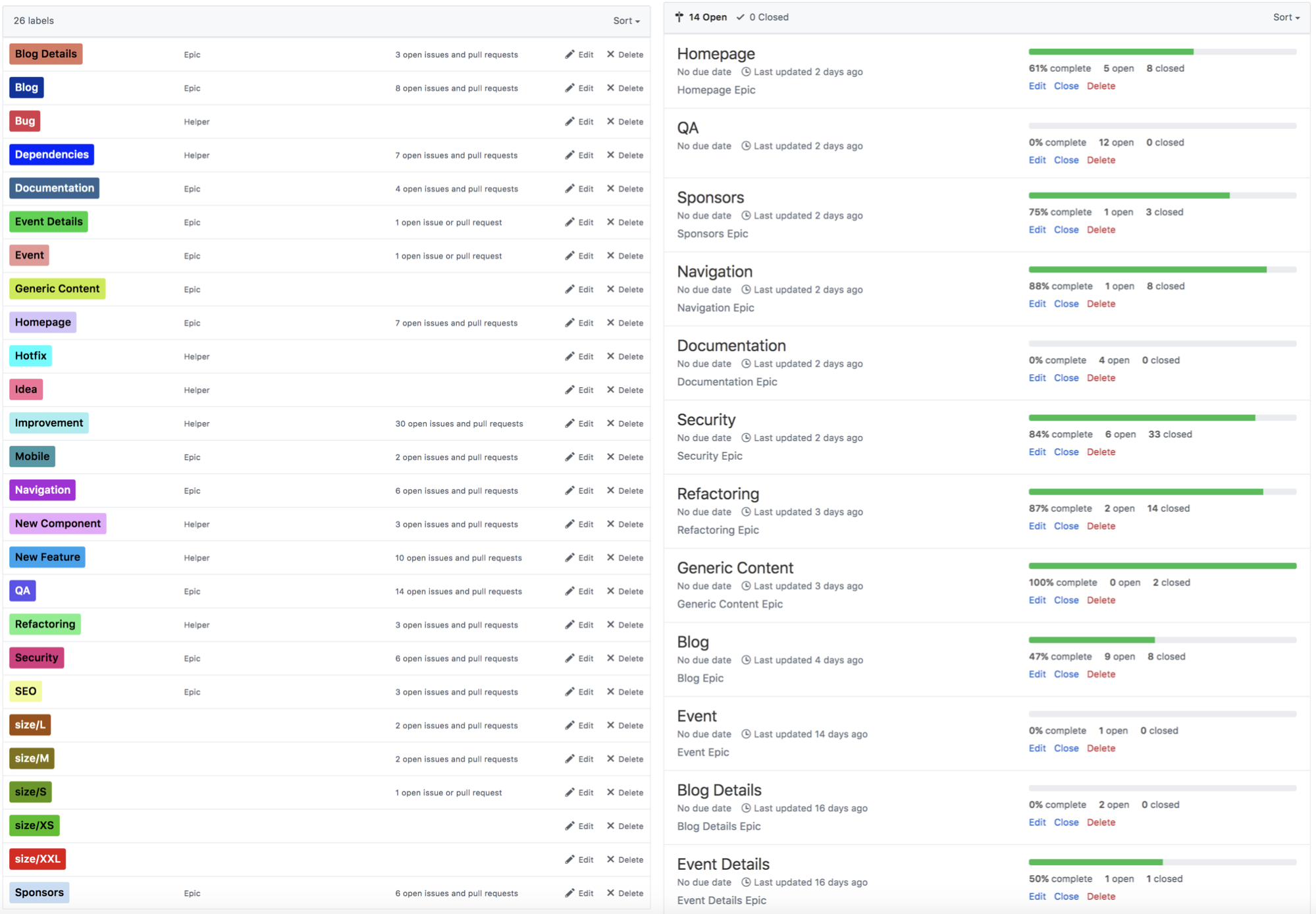Click delete X icon for SEO label

(610, 691)
